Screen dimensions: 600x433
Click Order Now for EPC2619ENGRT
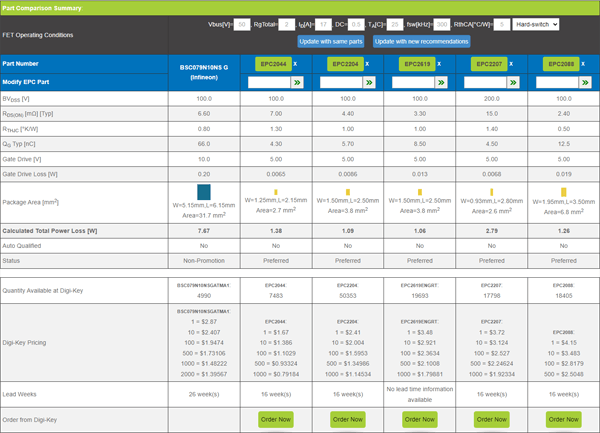click(420, 420)
